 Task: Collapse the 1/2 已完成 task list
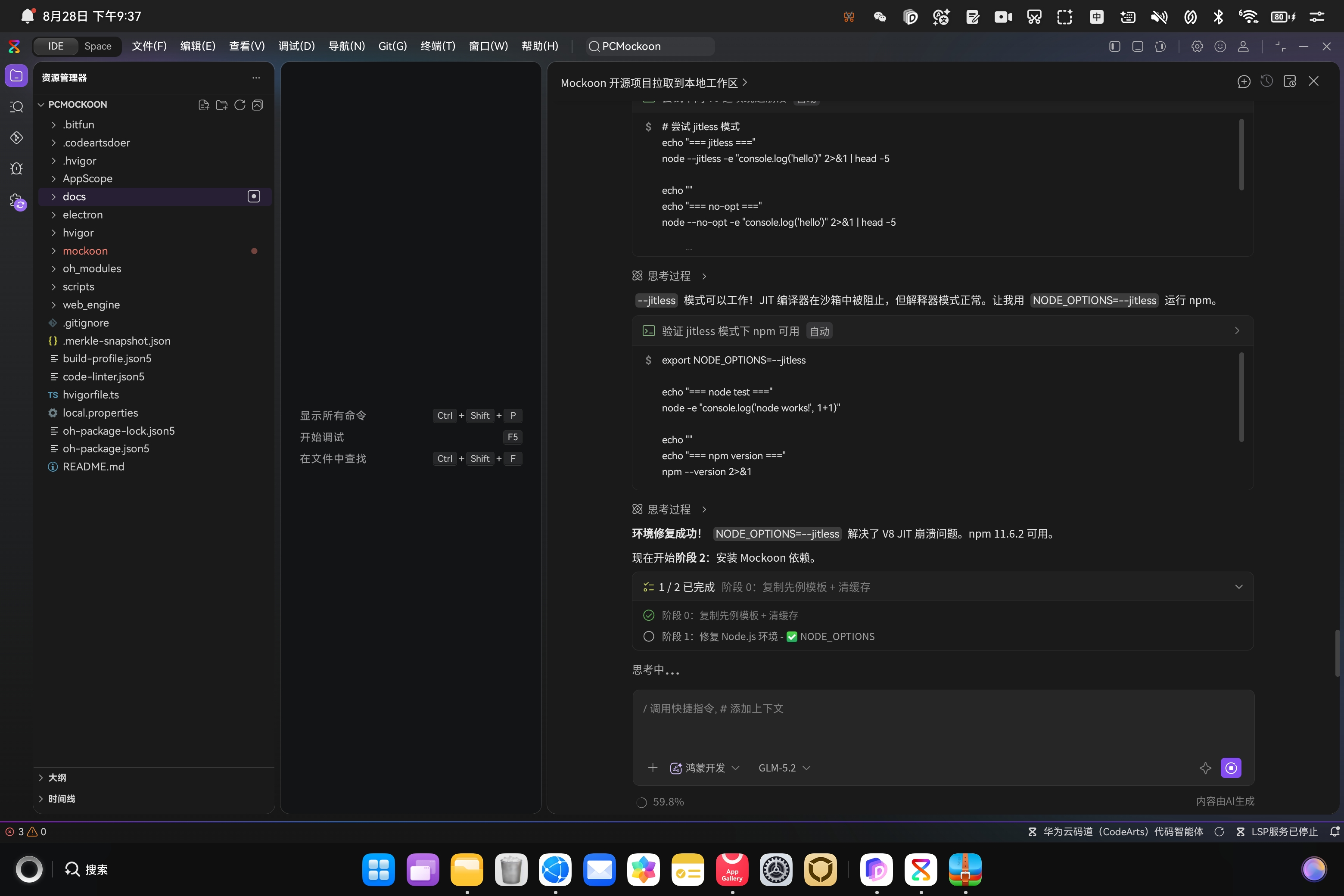1238,587
